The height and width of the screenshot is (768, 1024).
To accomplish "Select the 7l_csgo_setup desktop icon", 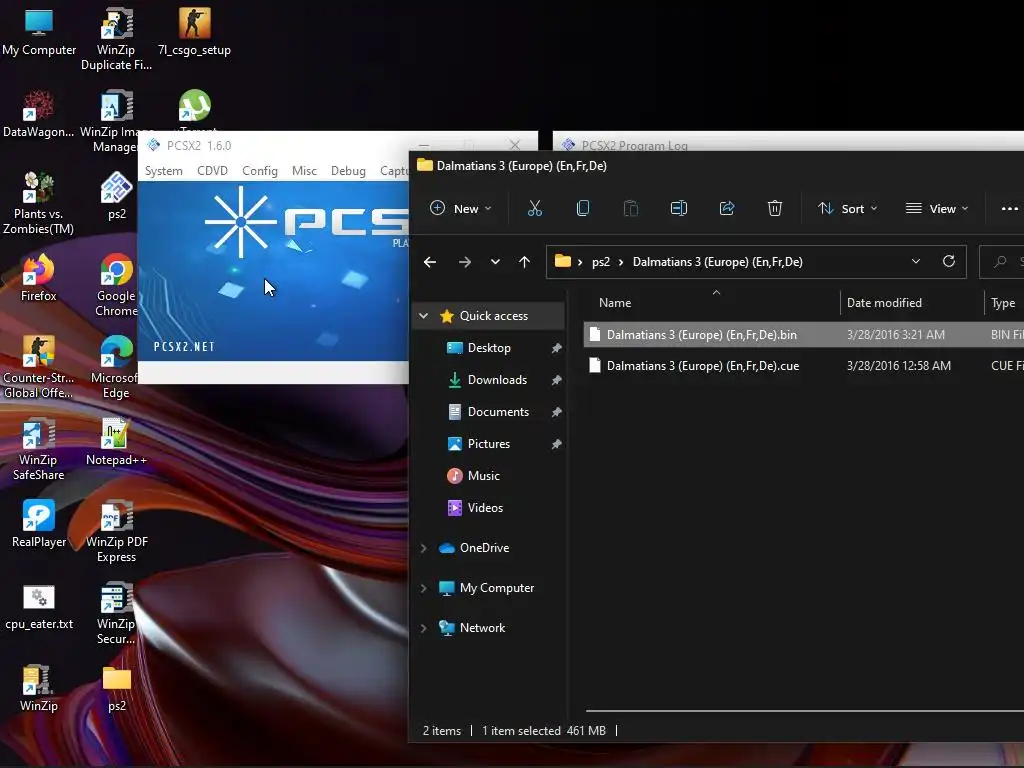I will coord(194,31).
